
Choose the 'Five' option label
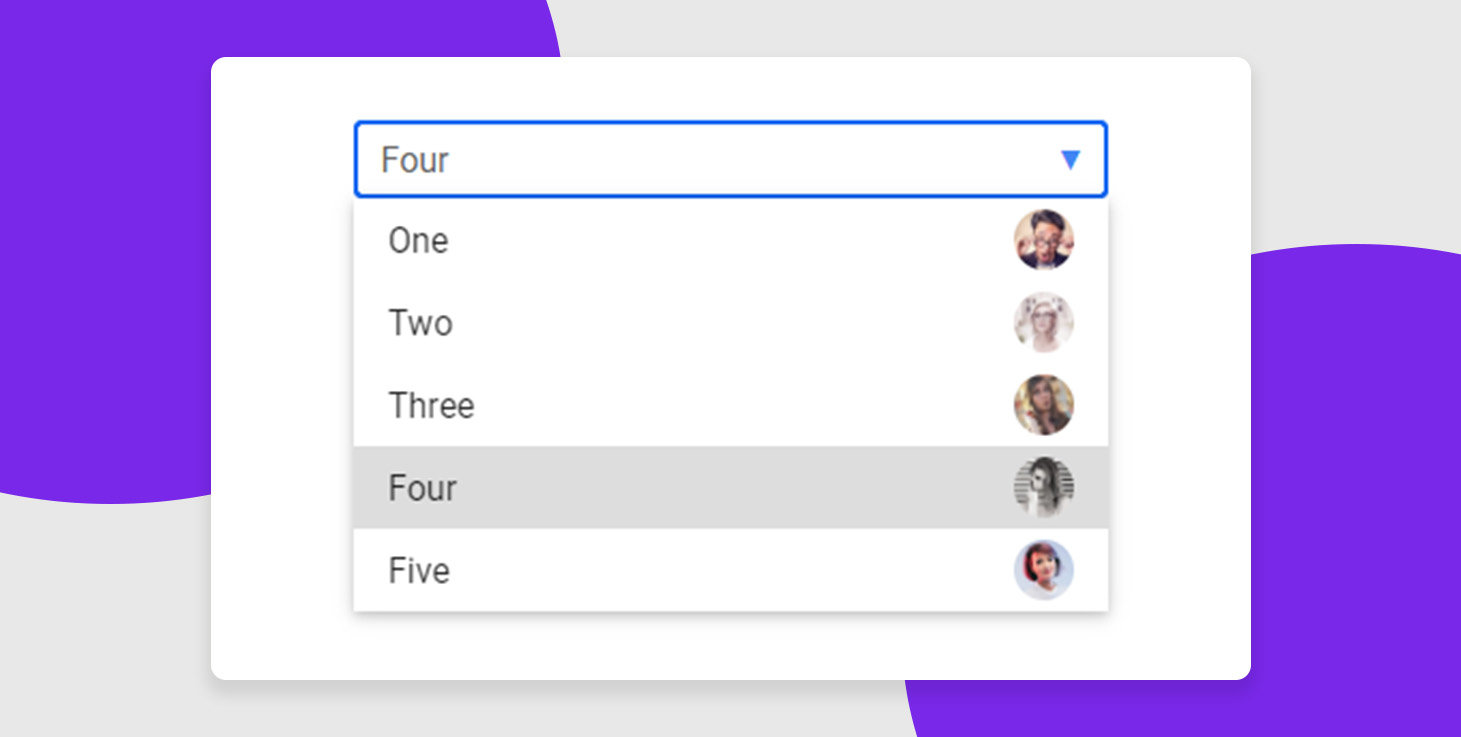click(x=419, y=571)
